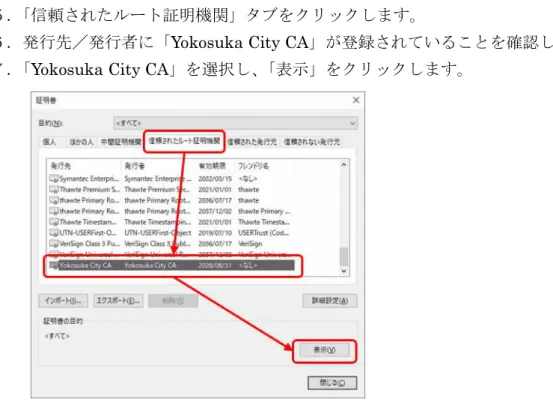Select thawte Primary Ro... row expiring 2037/12/02
The height and width of the screenshot is (408, 553).
pos(171,211)
